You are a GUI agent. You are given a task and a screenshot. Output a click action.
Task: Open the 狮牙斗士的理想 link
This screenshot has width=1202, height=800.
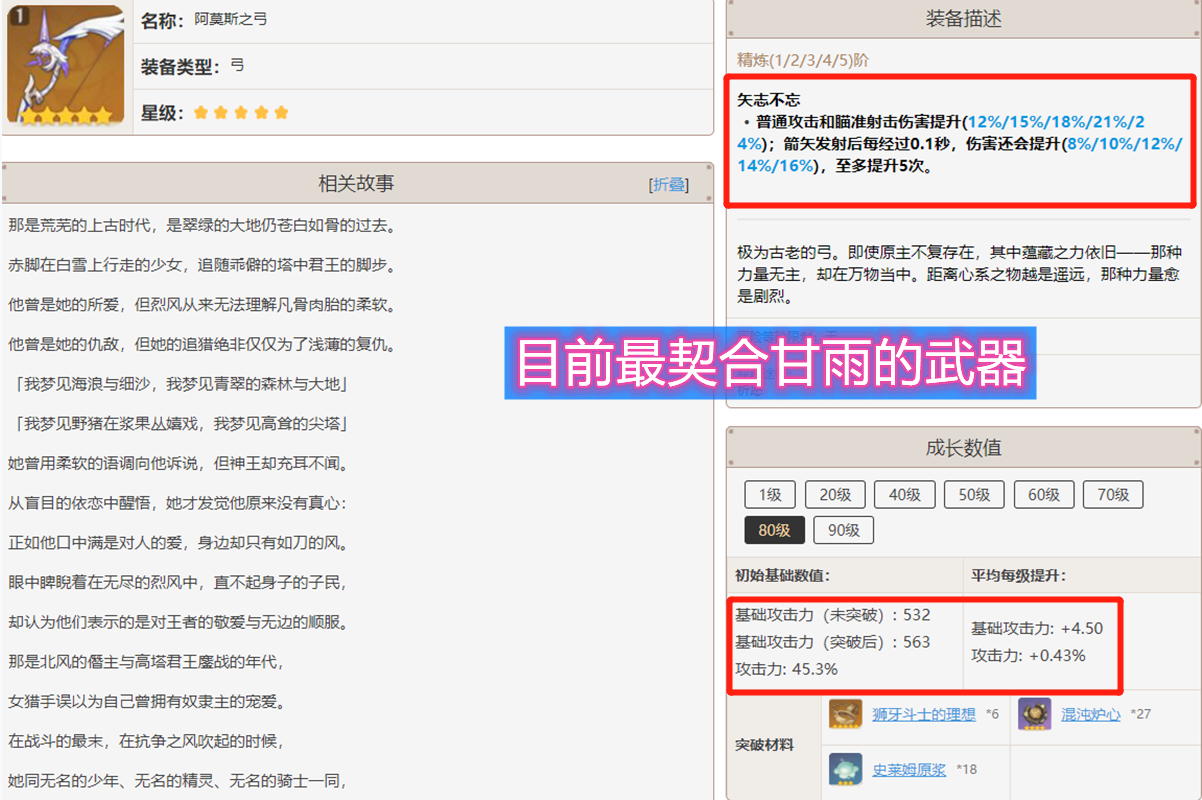pos(923,715)
